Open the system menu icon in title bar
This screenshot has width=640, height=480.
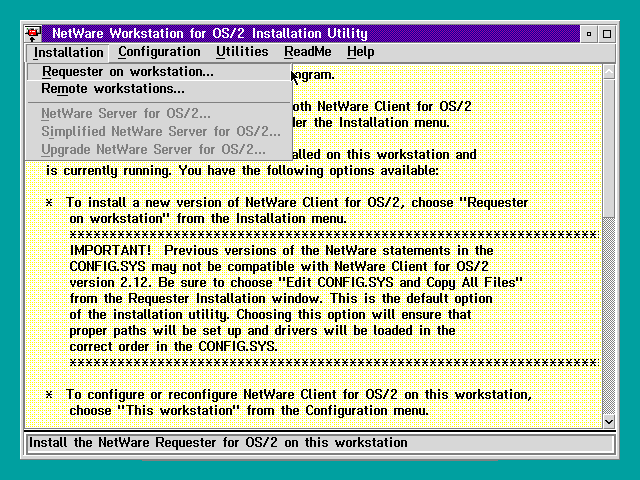click(x=33, y=33)
